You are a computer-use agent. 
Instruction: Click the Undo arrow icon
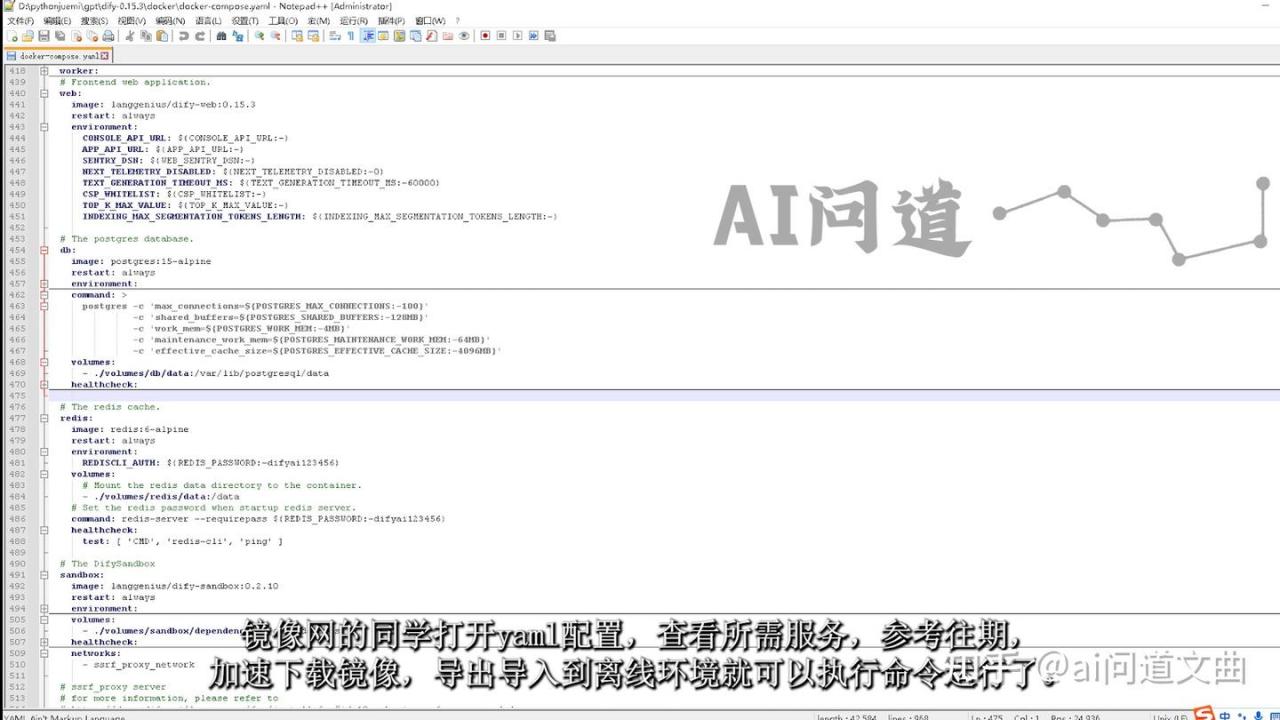tap(183, 36)
